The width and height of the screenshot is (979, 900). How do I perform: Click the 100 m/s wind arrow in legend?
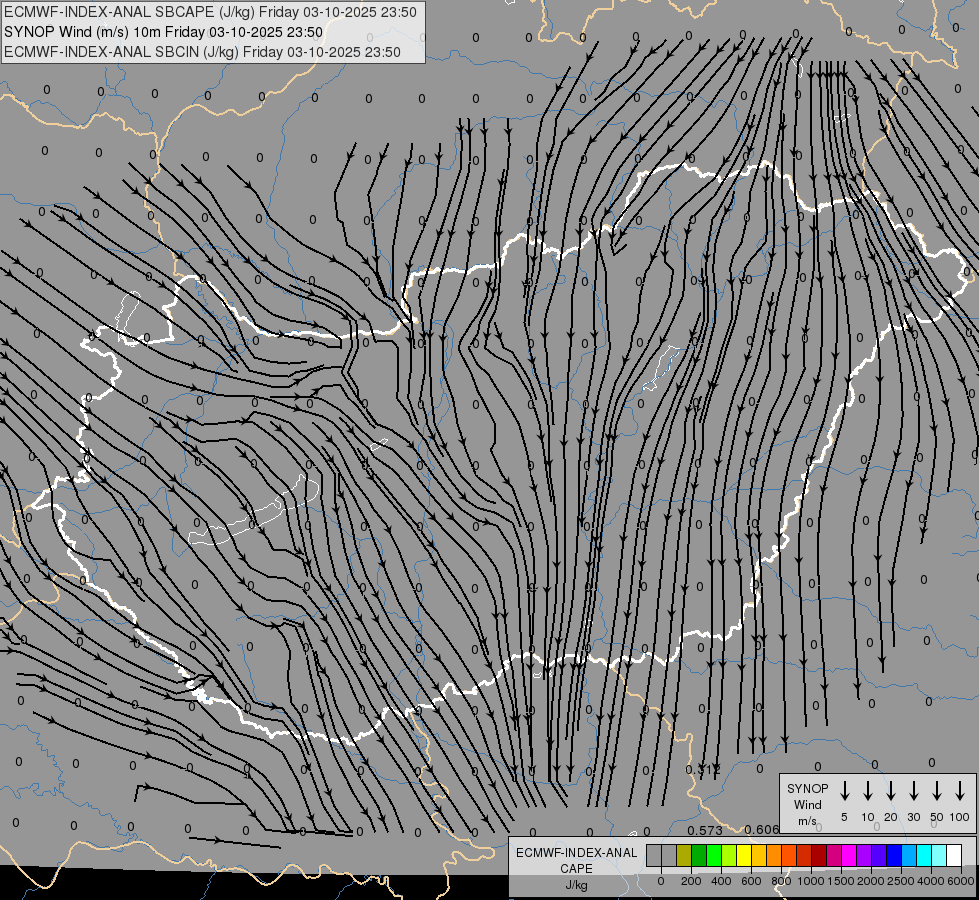(960, 790)
